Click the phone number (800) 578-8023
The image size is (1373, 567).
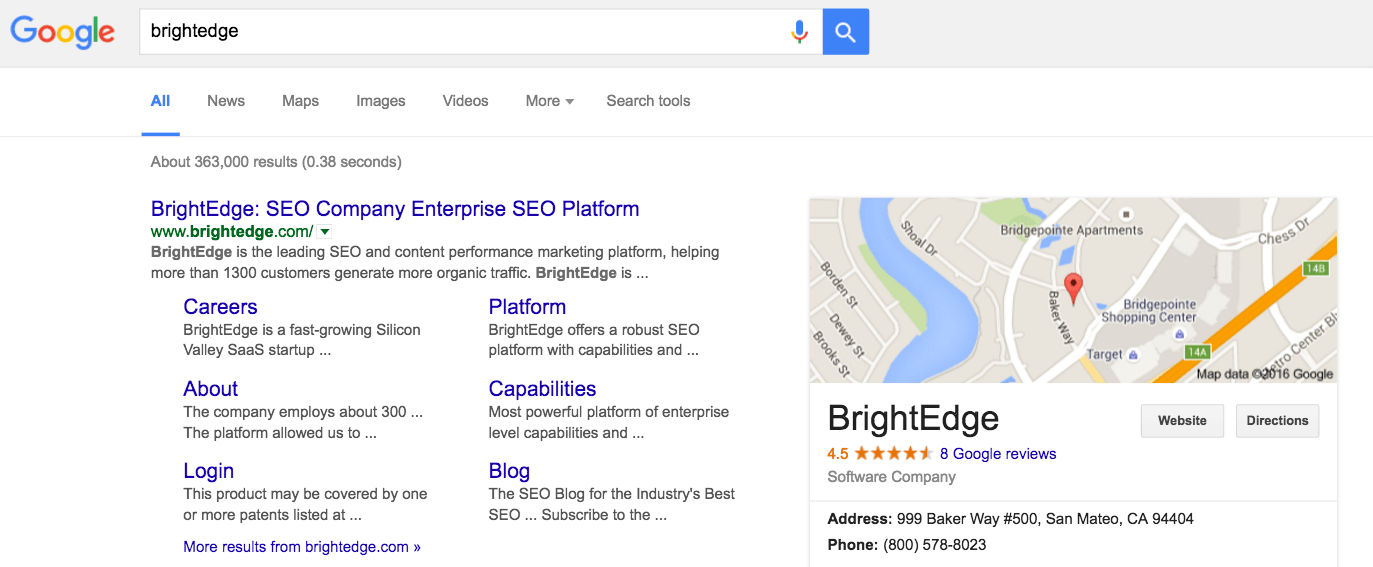click(x=934, y=545)
